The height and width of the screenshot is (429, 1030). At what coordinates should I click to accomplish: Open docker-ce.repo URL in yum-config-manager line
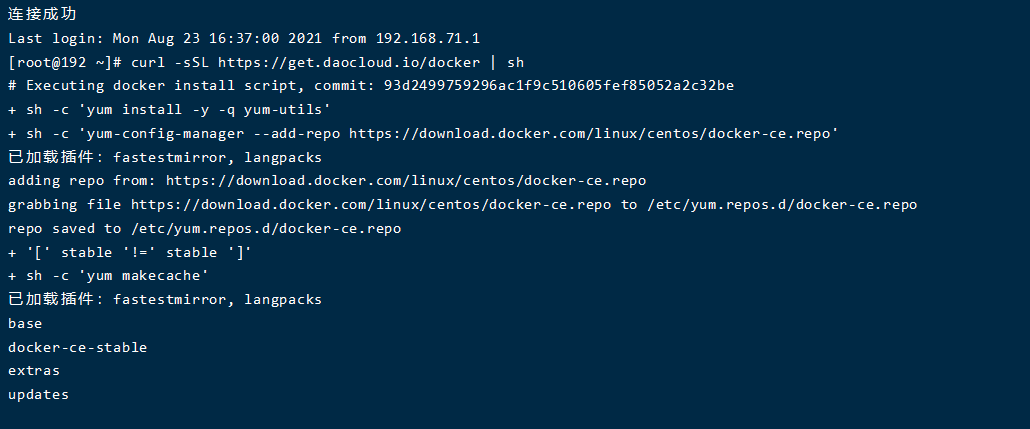point(589,133)
